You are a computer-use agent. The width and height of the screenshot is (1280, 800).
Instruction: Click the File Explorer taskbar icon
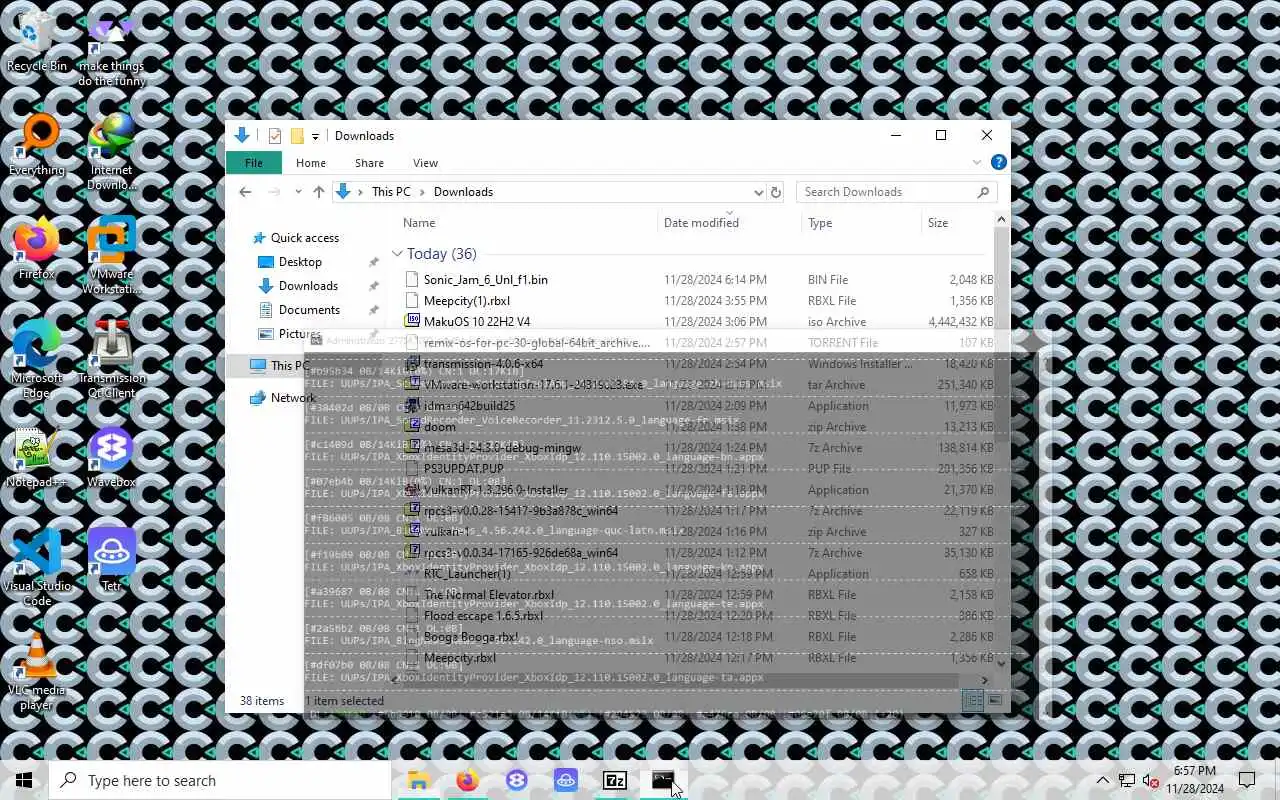click(419, 780)
